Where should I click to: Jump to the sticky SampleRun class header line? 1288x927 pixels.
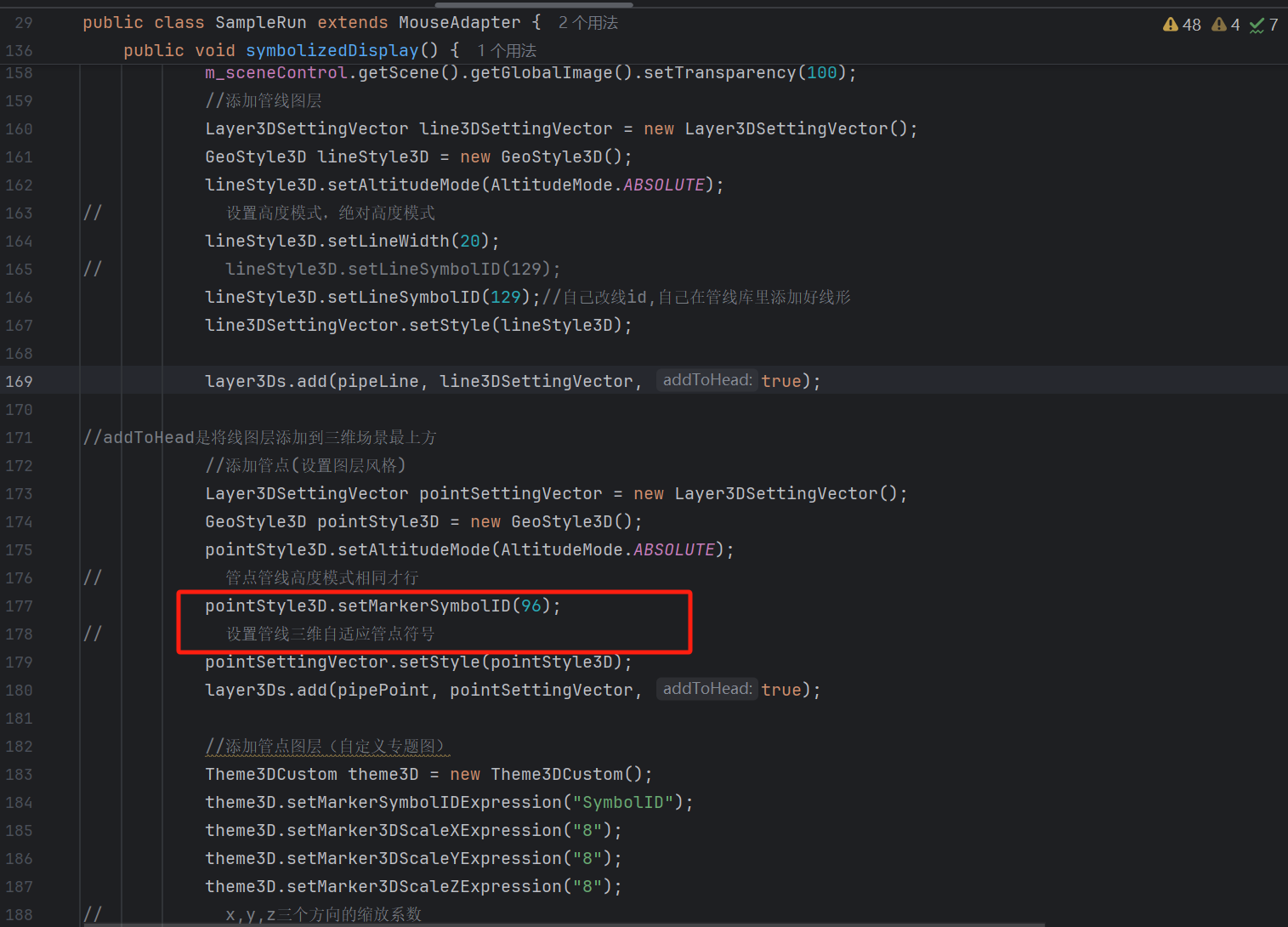tap(255, 23)
